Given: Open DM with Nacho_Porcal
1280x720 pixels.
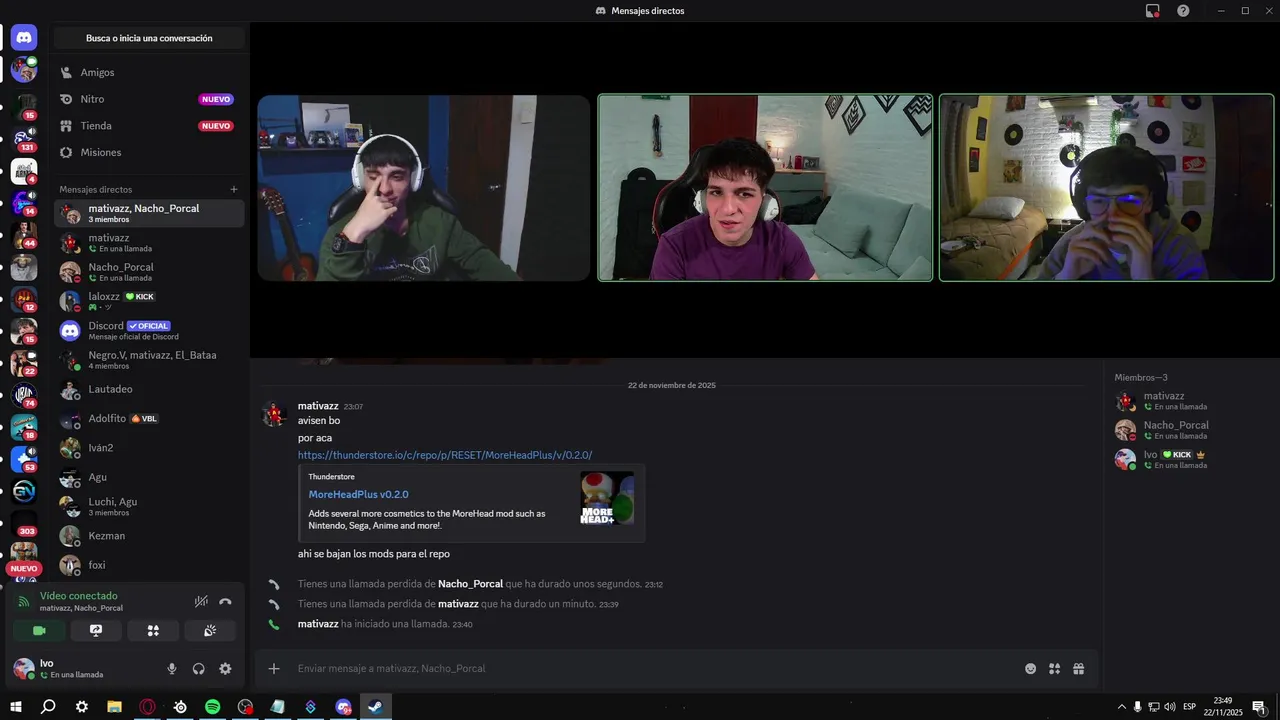Looking at the screenshot, I should point(149,272).
